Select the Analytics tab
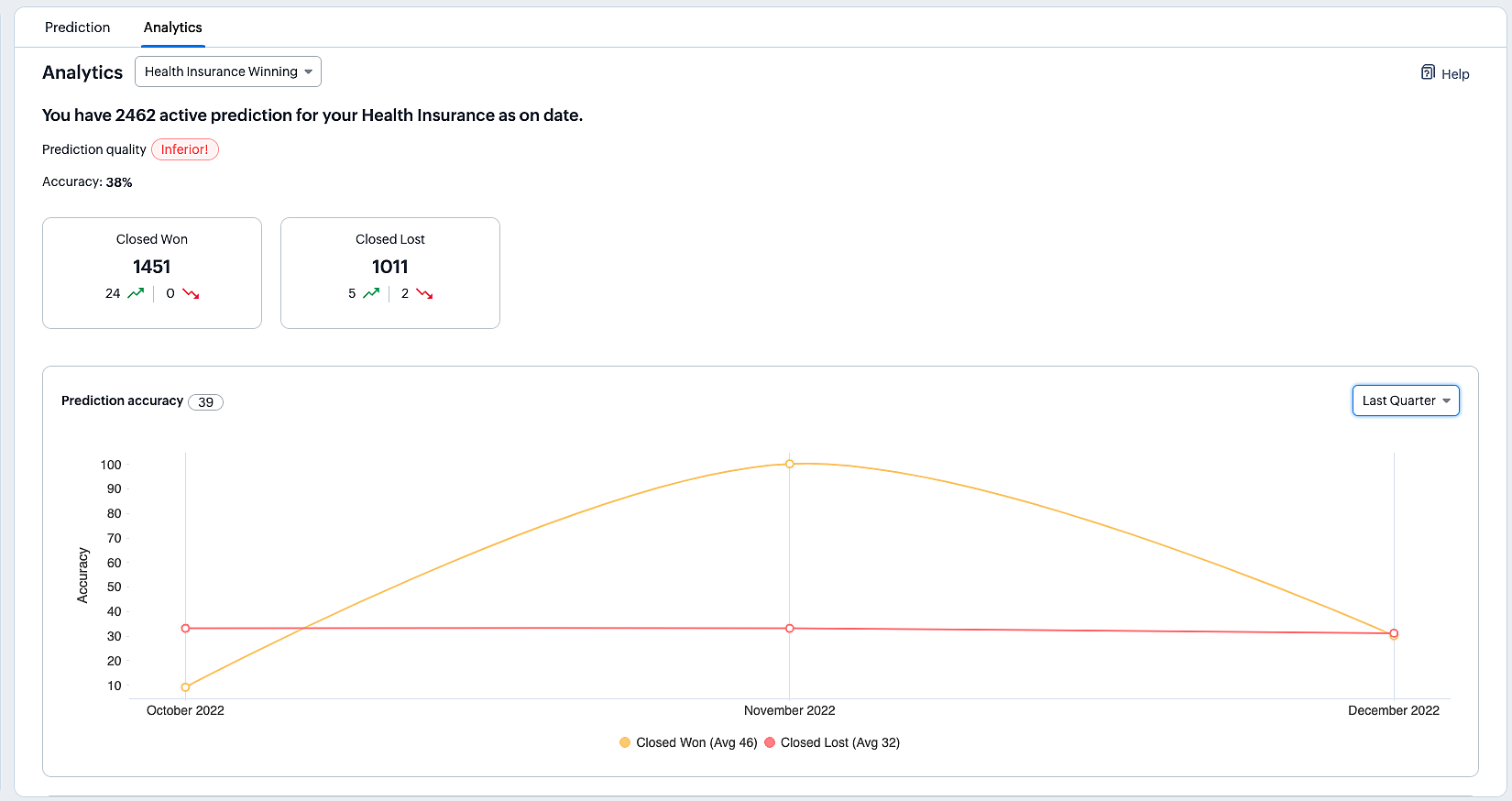The width and height of the screenshot is (1512, 801). [173, 27]
